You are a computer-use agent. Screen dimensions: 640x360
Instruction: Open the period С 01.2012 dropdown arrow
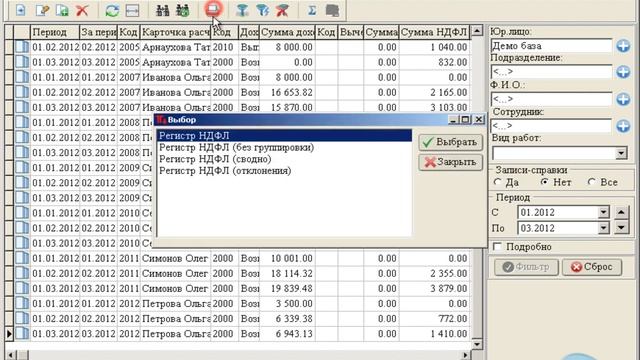pos(604,212)
